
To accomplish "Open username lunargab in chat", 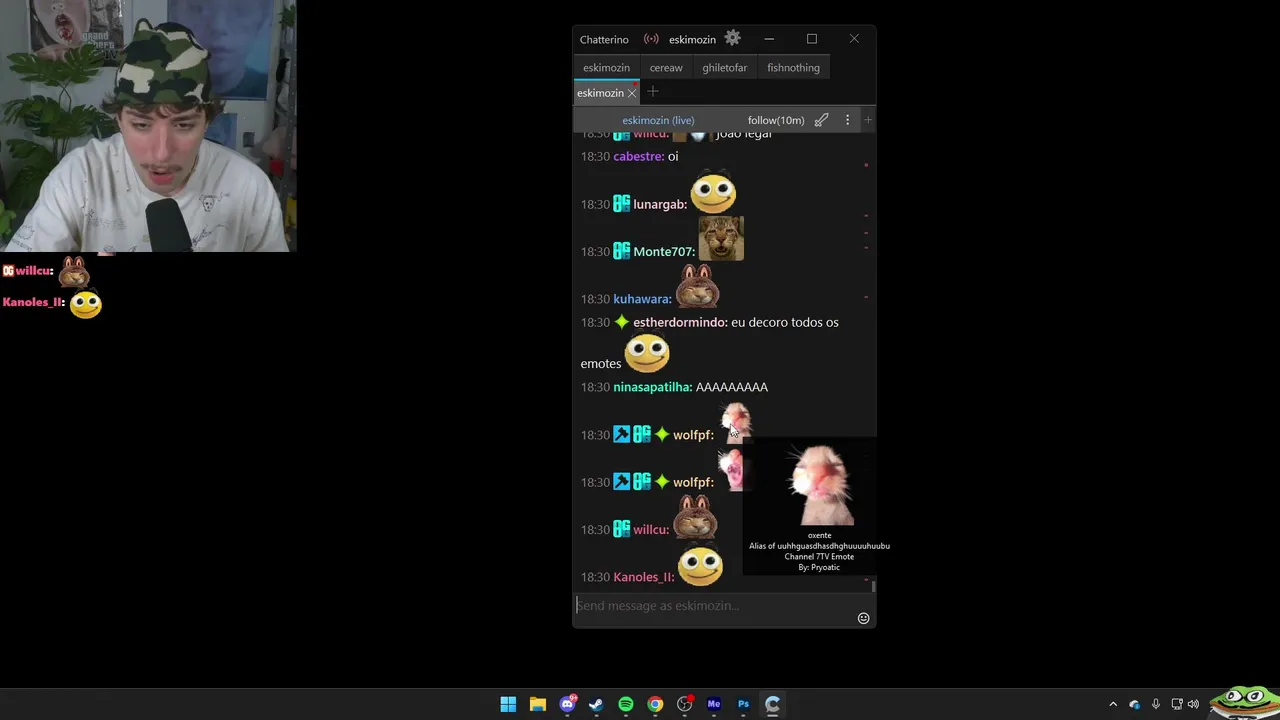I will point(660,204).
